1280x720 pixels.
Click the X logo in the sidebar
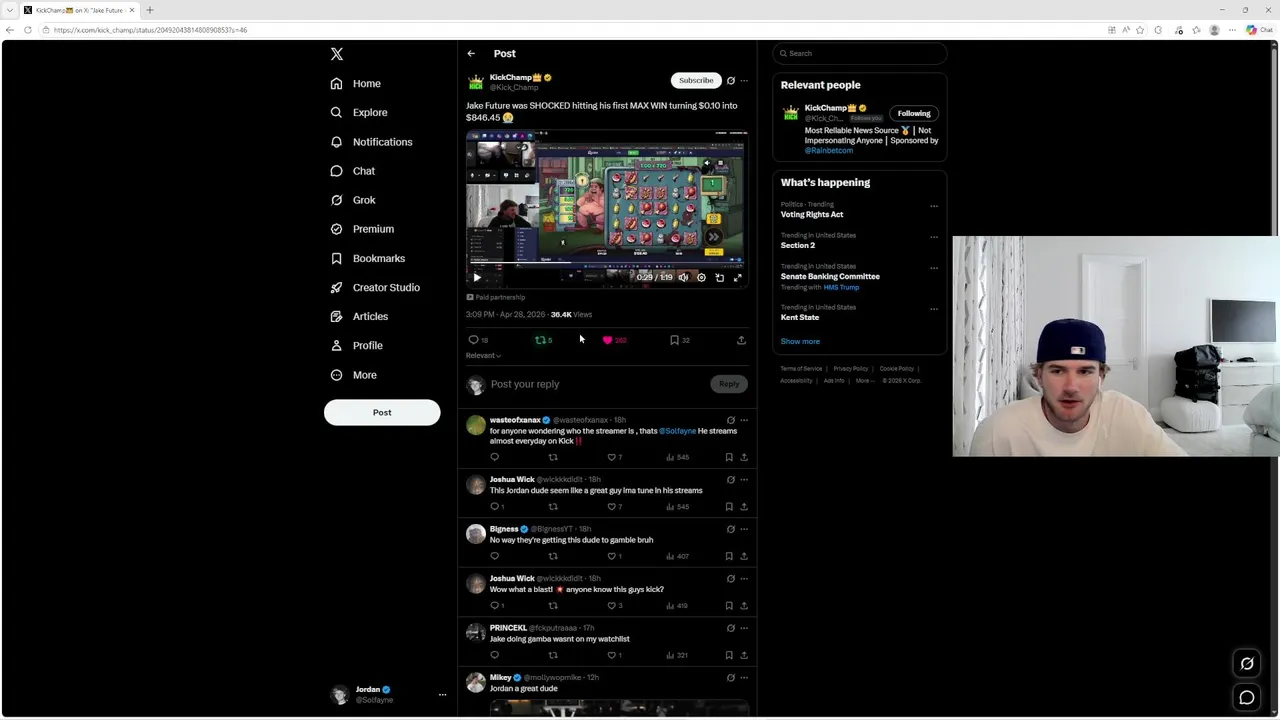337,54
